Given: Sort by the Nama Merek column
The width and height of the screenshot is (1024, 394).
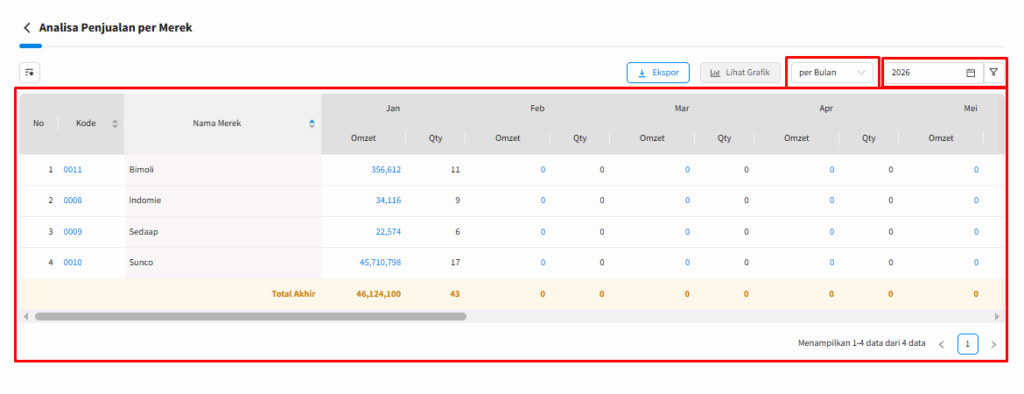Looking at the screenshot, I should pos(312,123).
